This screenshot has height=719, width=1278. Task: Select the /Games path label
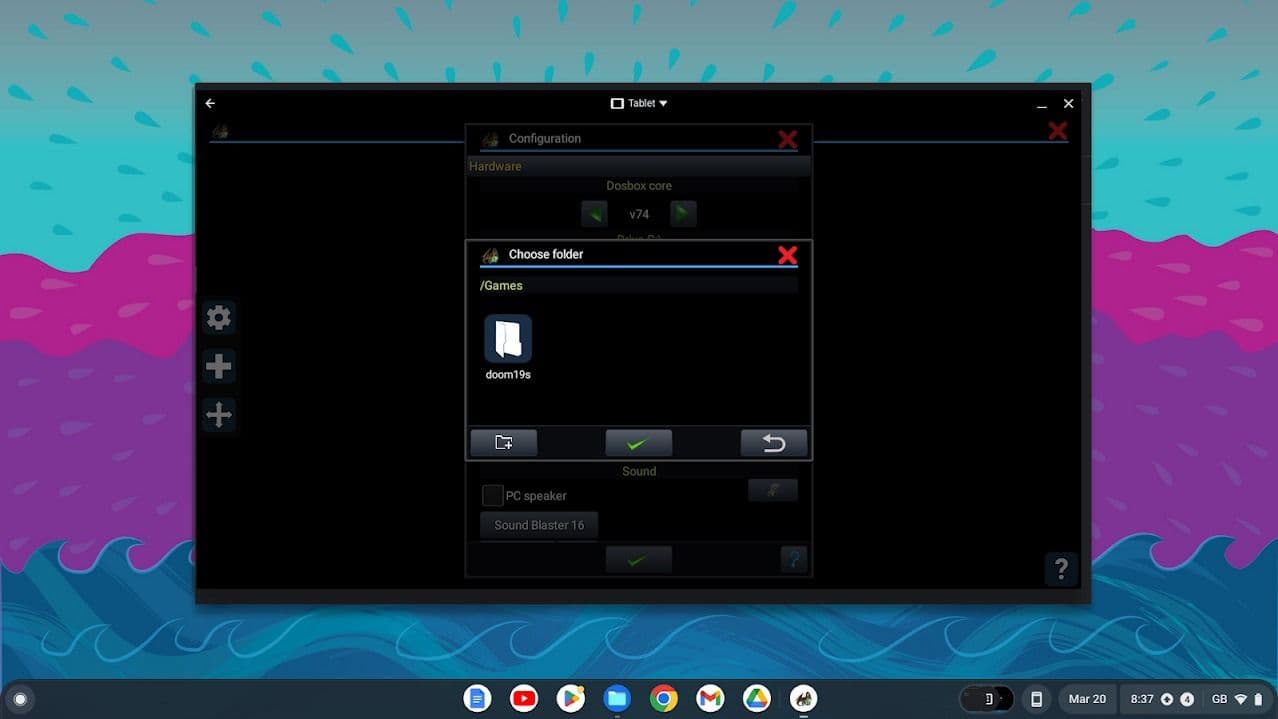(x=501, y=285)
